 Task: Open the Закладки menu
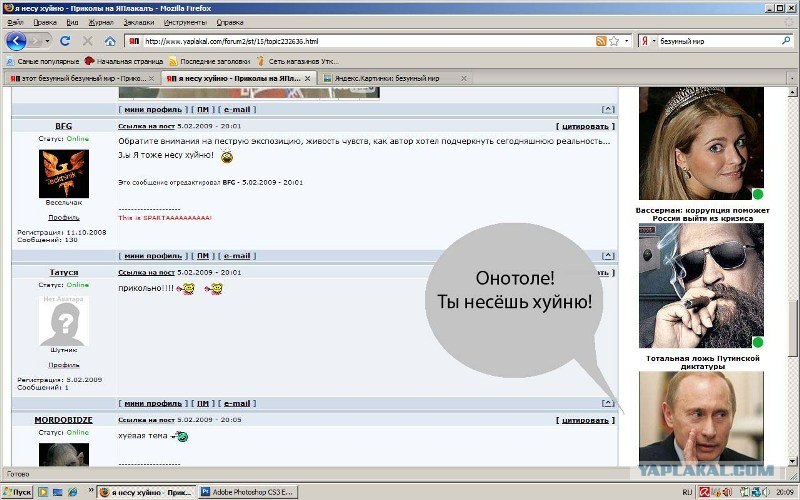[138, 22]
